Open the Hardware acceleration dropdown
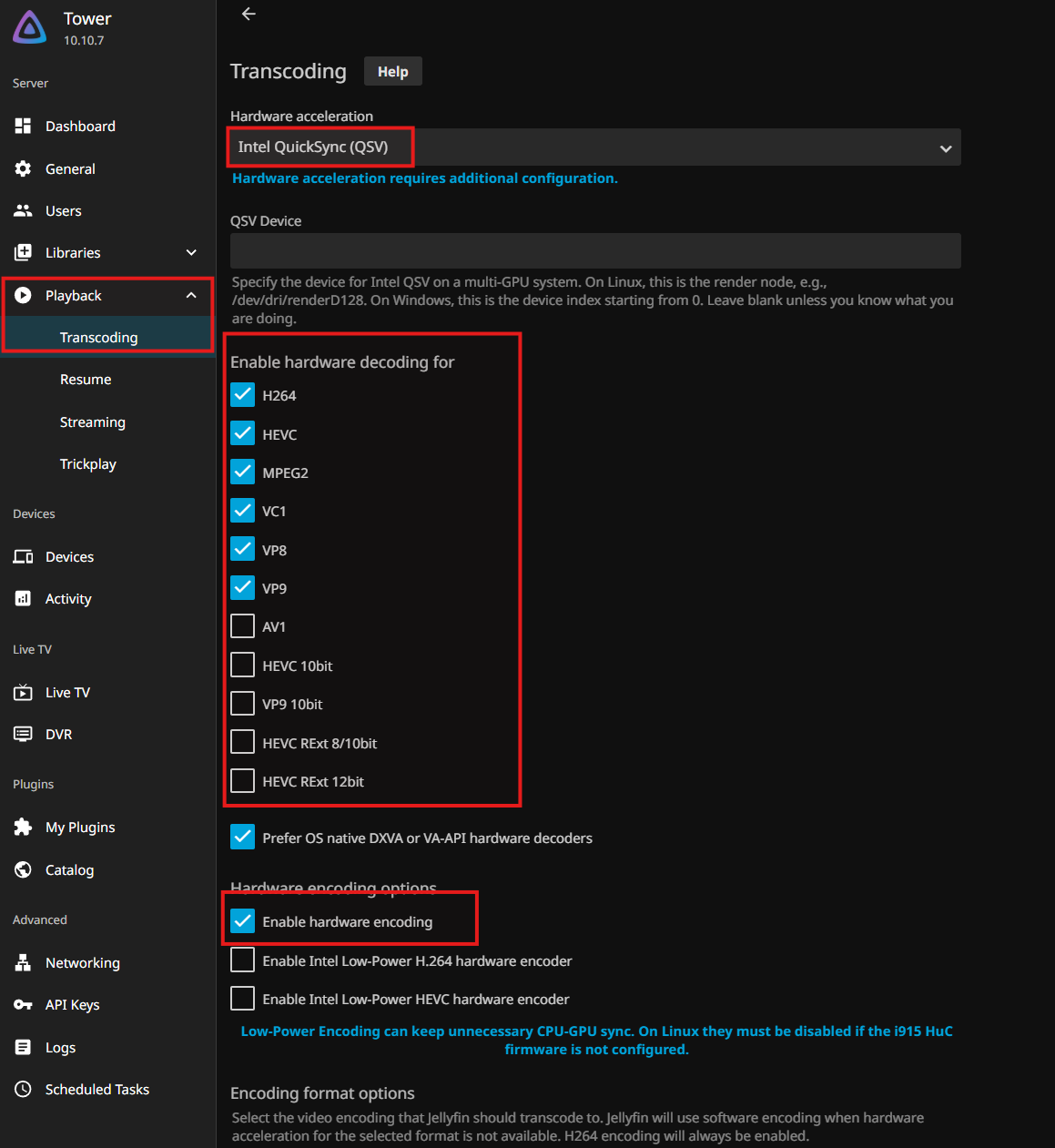Image resolution: width=1055 pixels, height=1148 pixels. (x=595, y=147)
